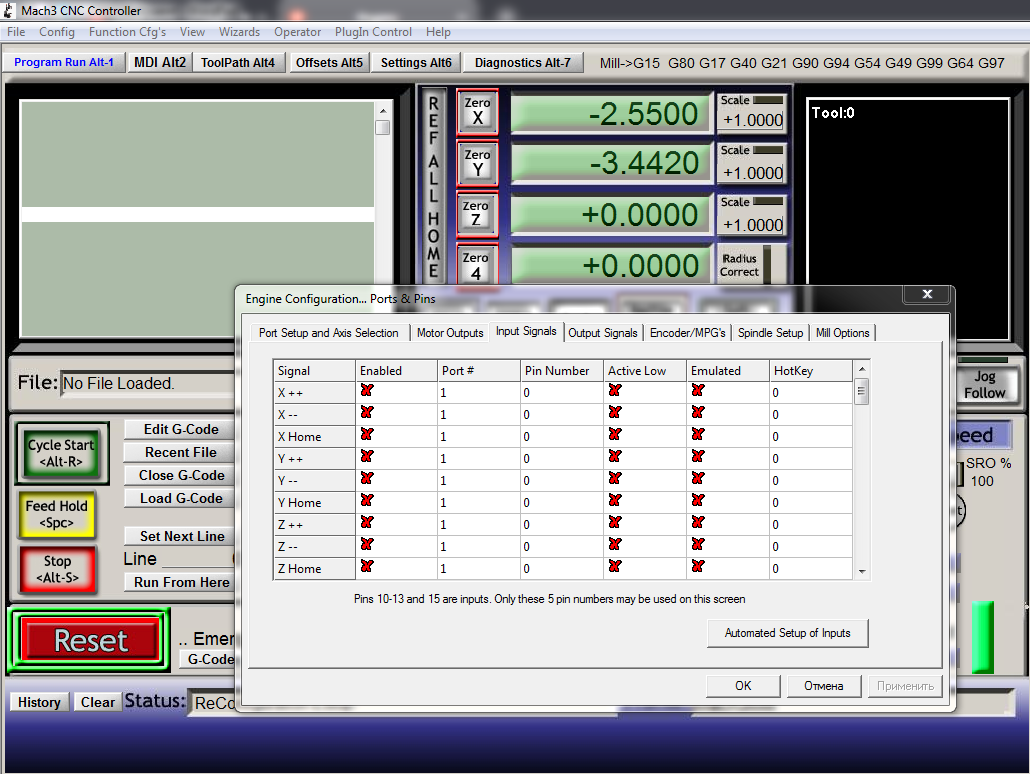Screen dimensions: 1030x774
Task: Click the Clear status button
Action: (x=97, y=702)
